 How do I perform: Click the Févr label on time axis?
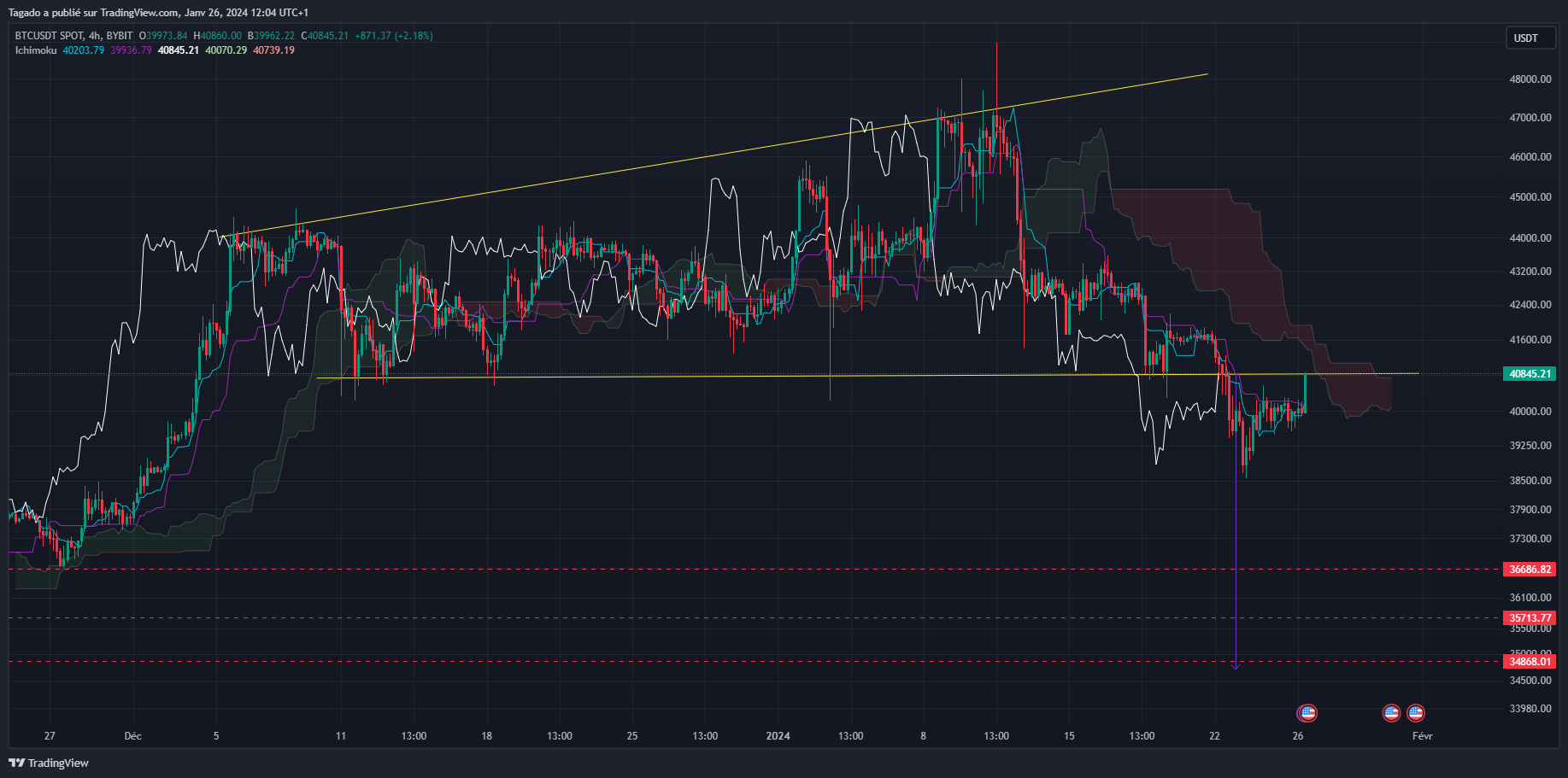[x=1423, y=735]
